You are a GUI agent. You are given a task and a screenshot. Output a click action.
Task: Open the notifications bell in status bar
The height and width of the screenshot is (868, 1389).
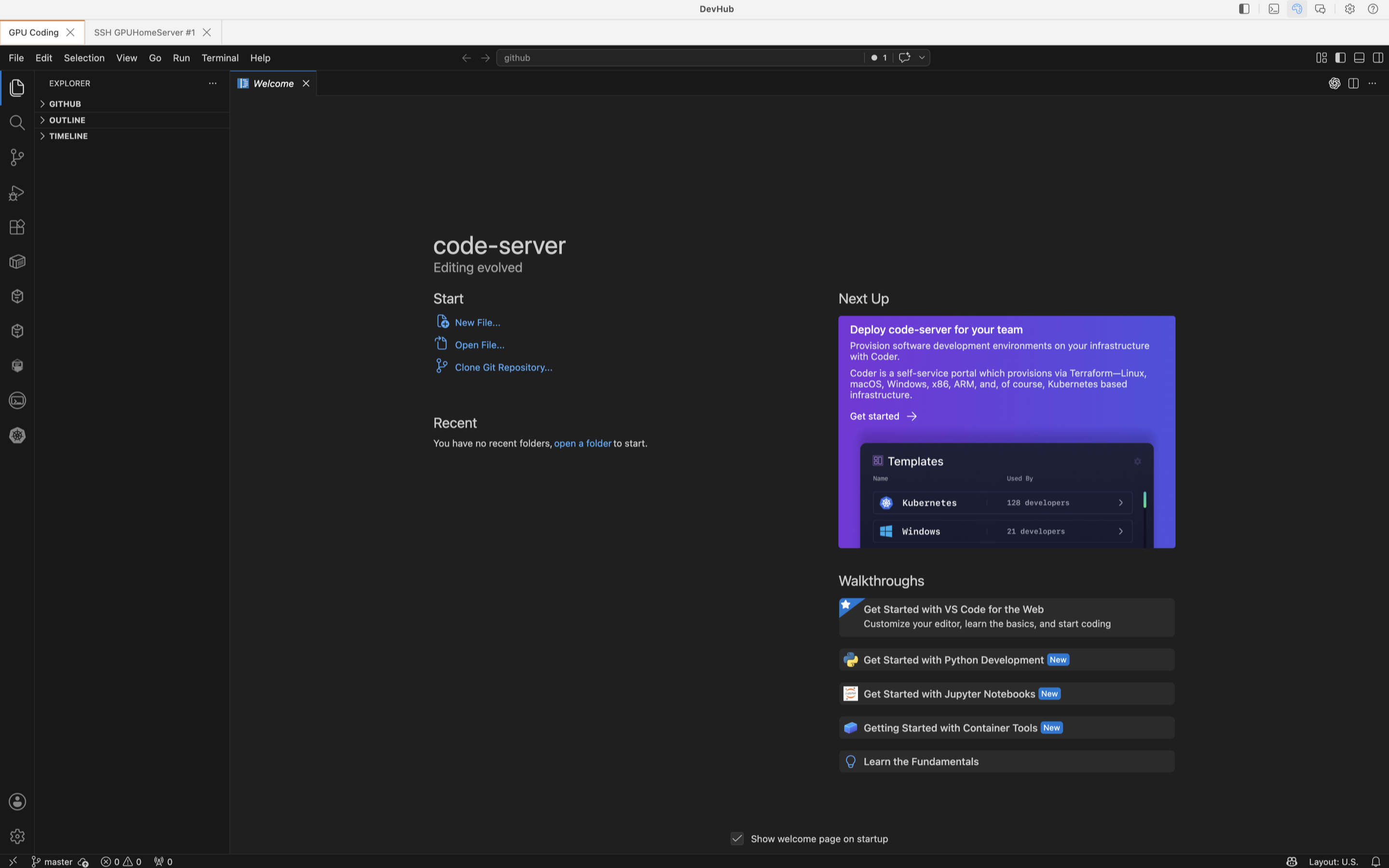click(1375, 862)
